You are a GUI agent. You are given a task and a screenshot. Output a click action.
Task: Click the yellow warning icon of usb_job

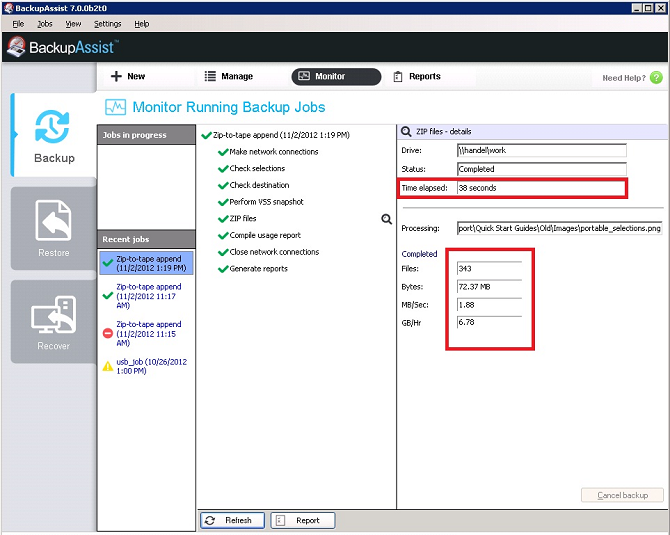tap(108, 366)
